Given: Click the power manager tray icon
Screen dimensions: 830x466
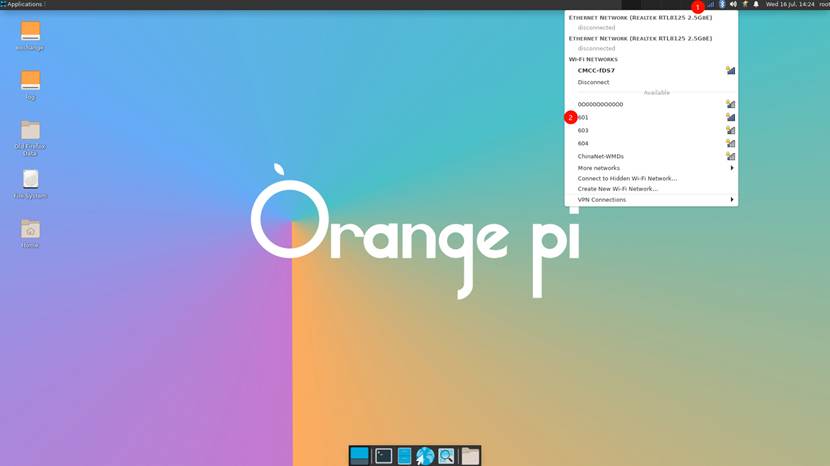Looking at the screenshot, I should [x=745, y=4].
